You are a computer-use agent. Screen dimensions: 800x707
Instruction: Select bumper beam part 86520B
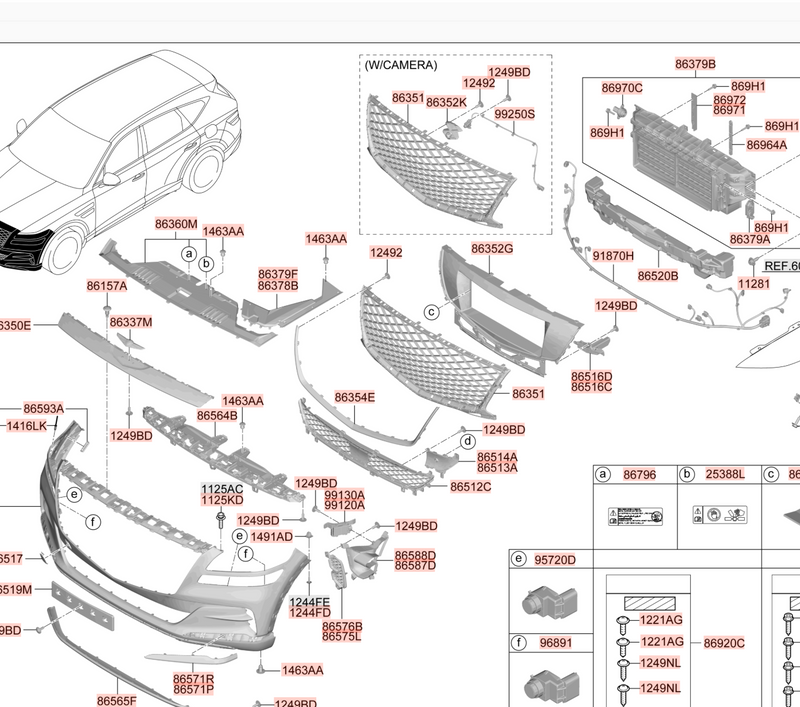(658, 276)
